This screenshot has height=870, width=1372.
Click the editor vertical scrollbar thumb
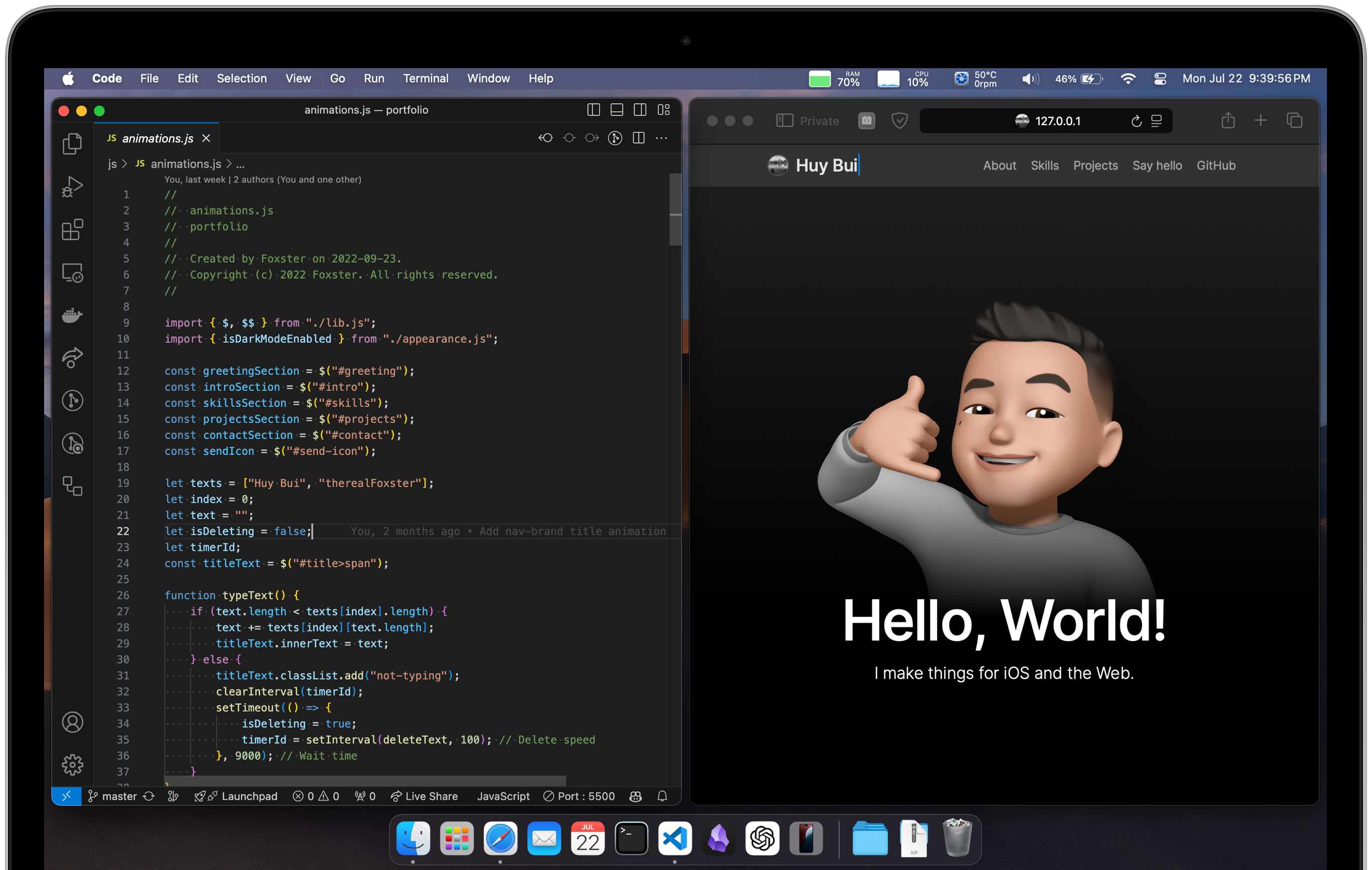(x=675, y=209)
